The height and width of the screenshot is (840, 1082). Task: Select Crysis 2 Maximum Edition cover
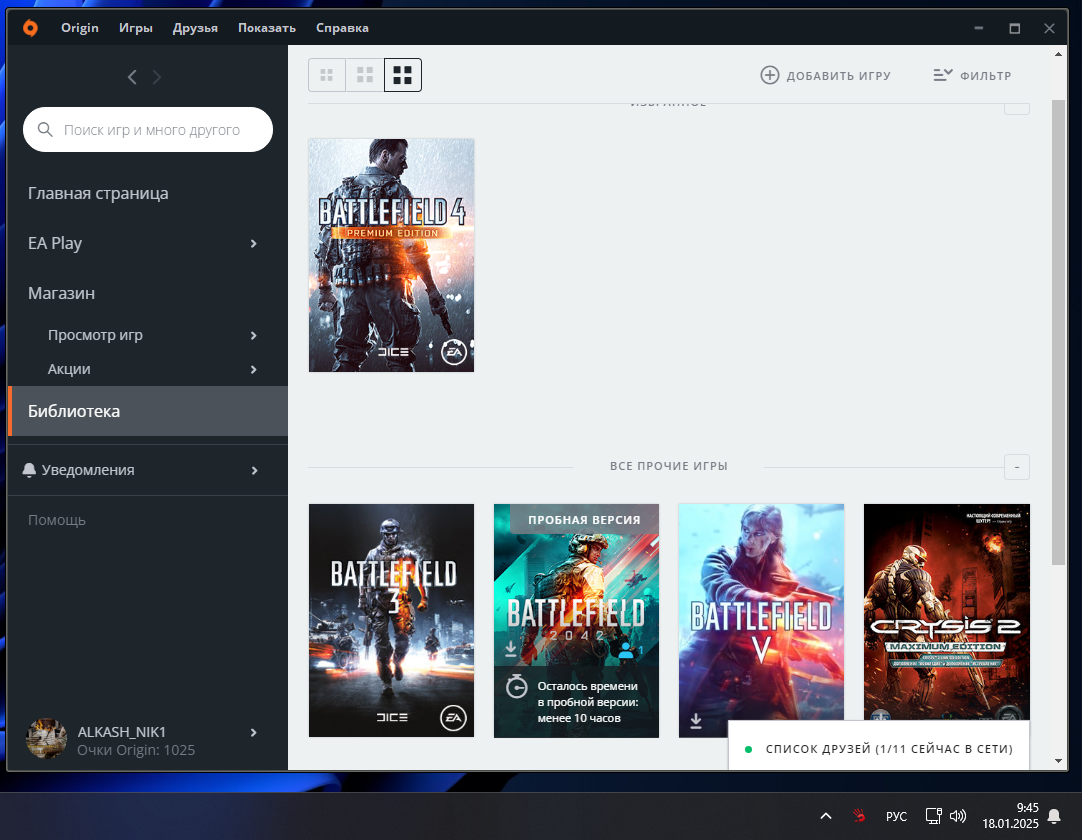tap(946, 611)
